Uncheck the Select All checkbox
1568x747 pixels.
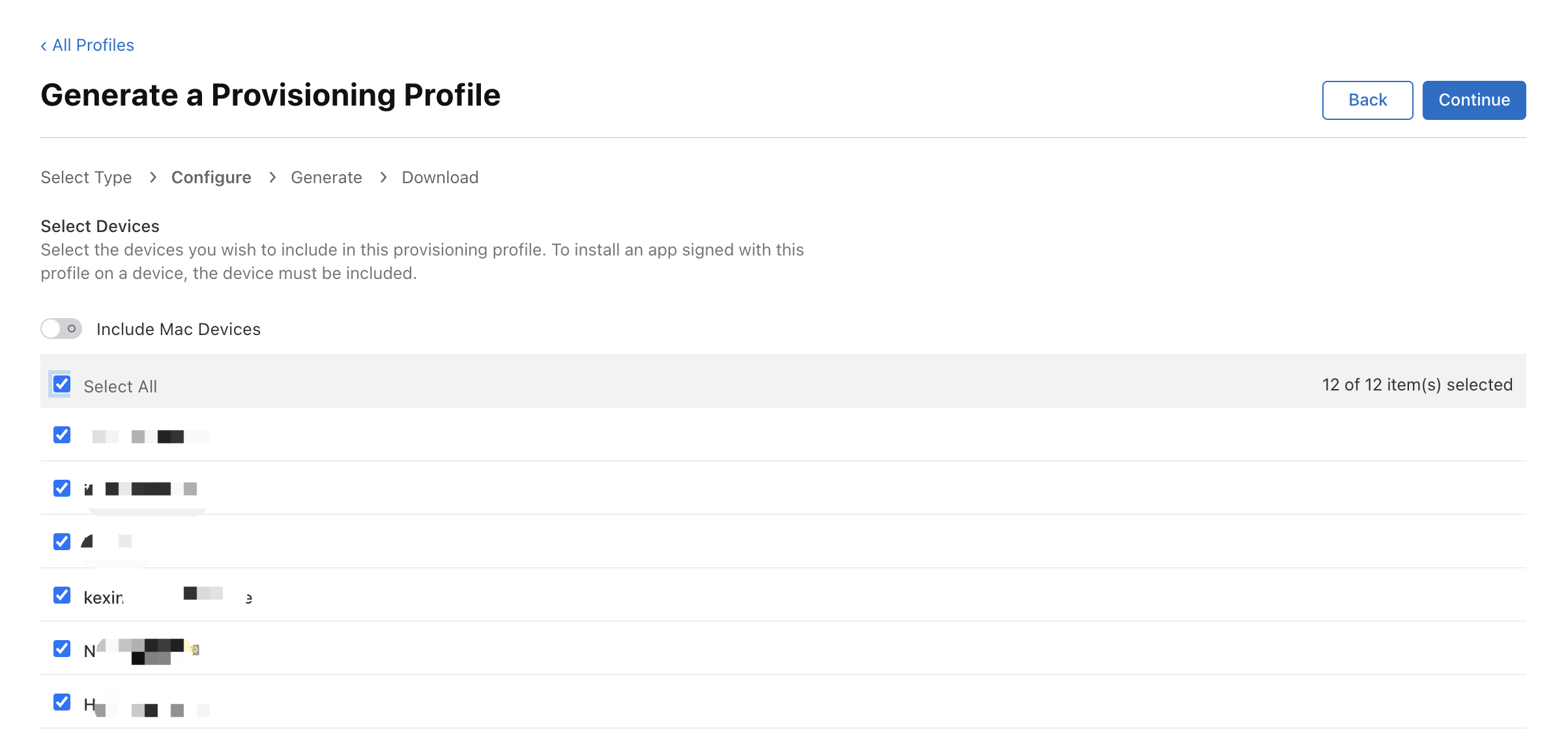62,384
